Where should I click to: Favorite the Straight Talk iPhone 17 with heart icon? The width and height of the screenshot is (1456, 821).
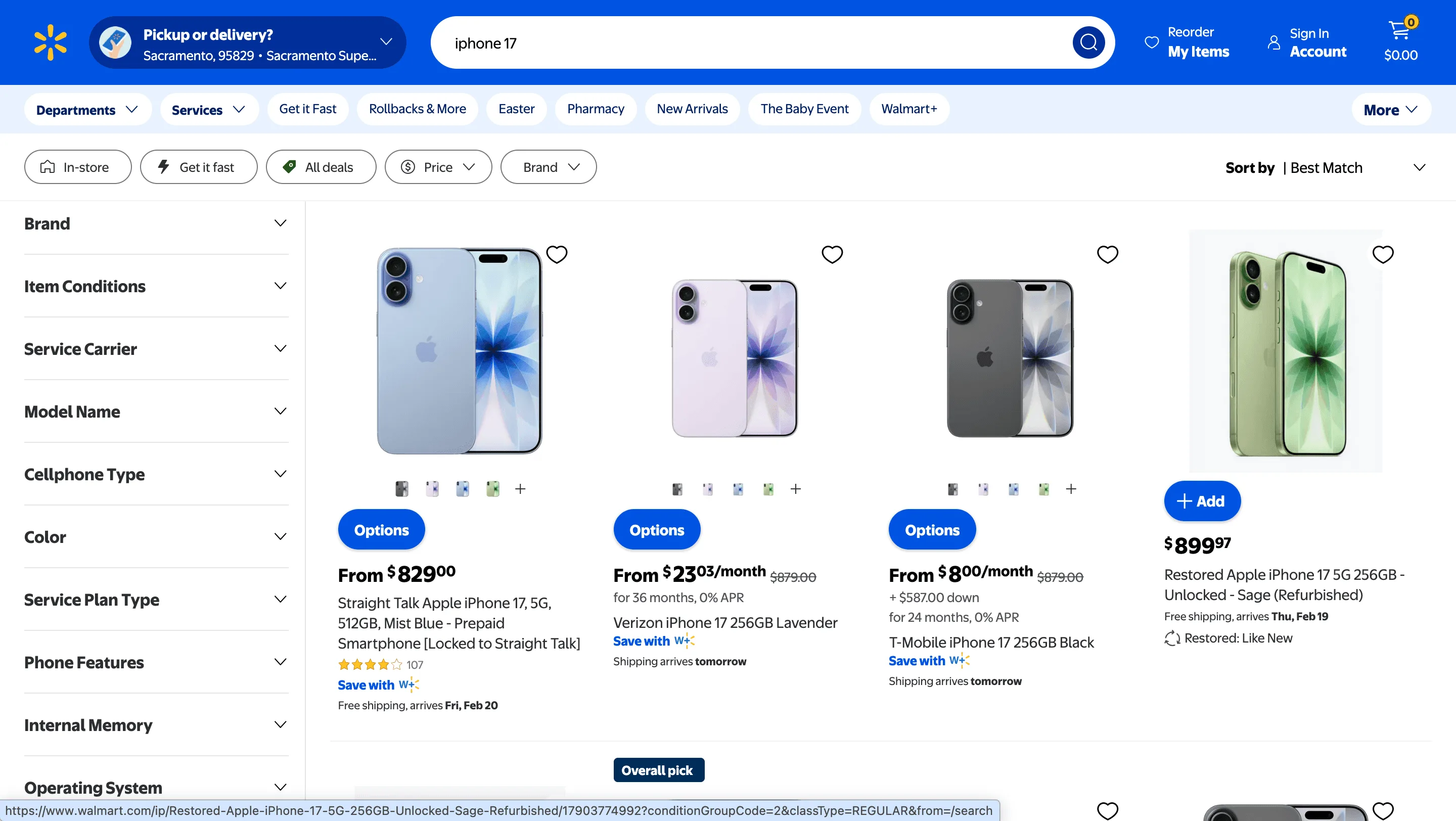tap(557, 255)
